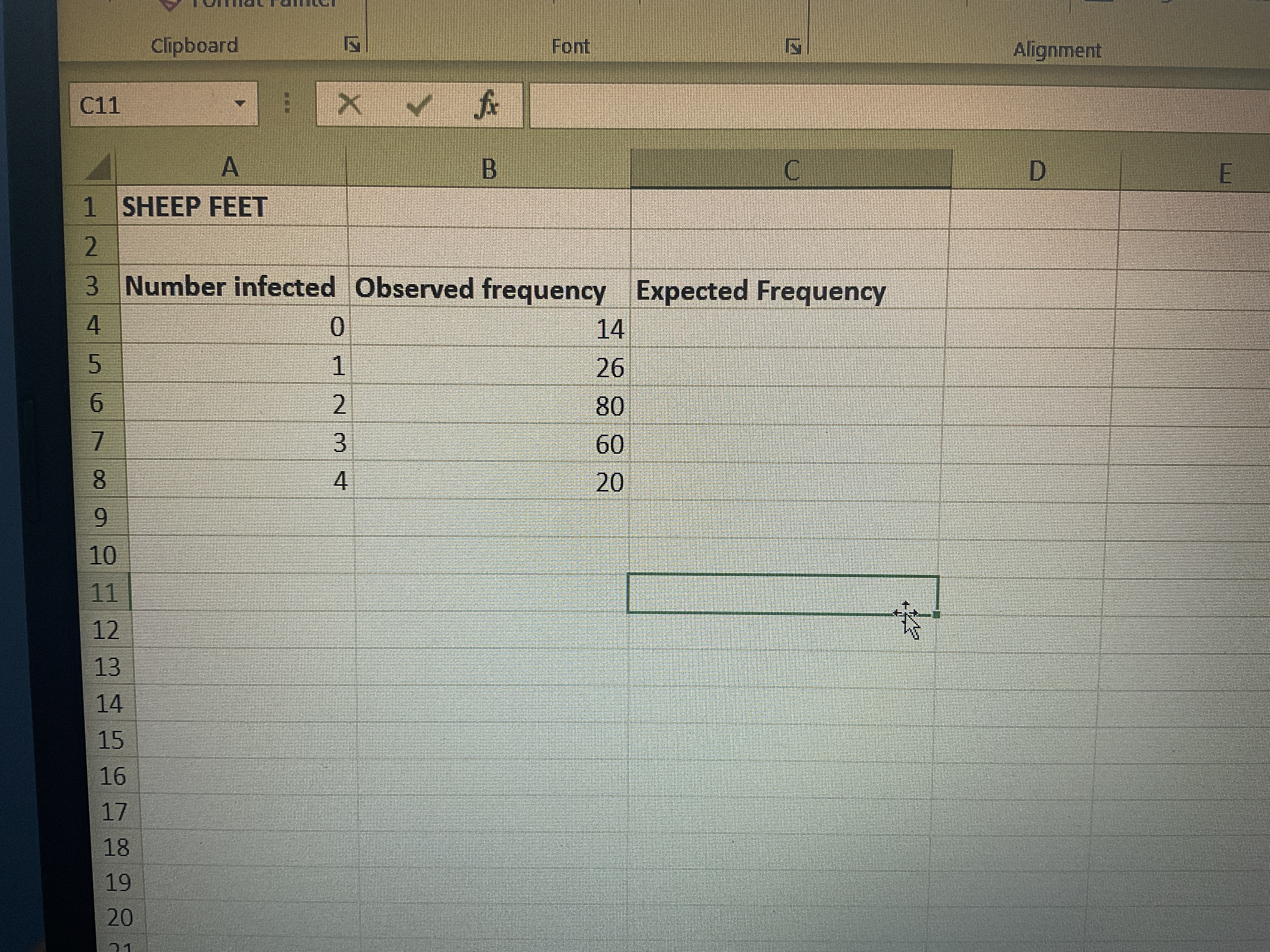Open Clipboard group dialog launcher
The height and width of the screenshot is (952, 1270).
coord(352,44)
